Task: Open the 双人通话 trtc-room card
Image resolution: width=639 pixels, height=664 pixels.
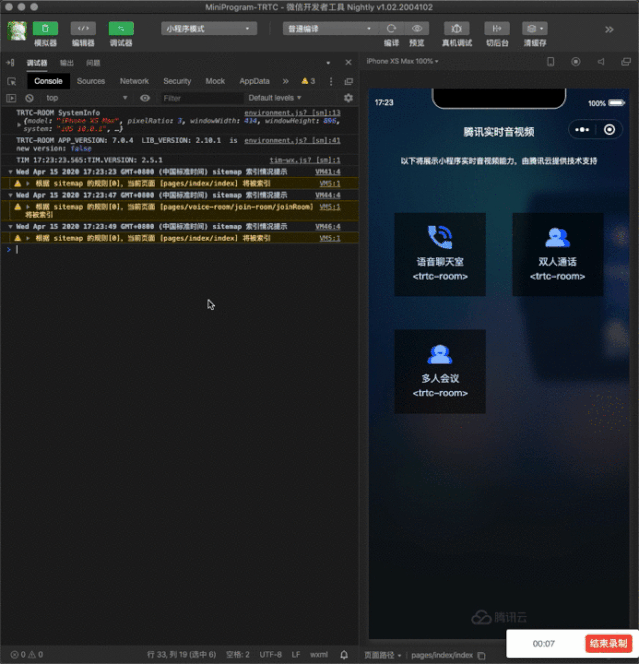Action: click(557, 254)
